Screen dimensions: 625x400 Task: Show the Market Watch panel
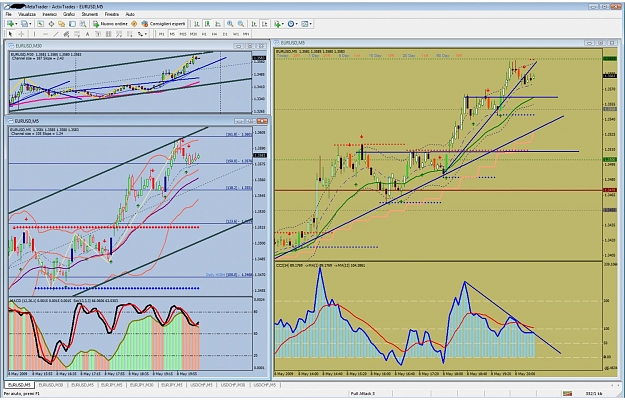pyautogui.click(x=41, y=24)
